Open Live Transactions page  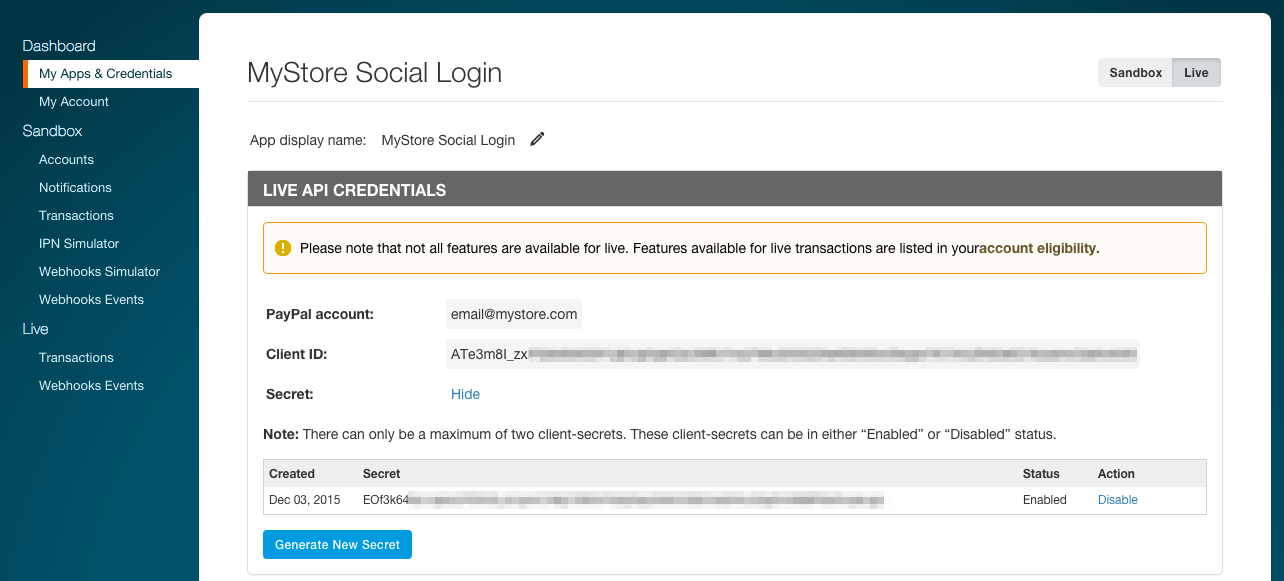[76, 358]
